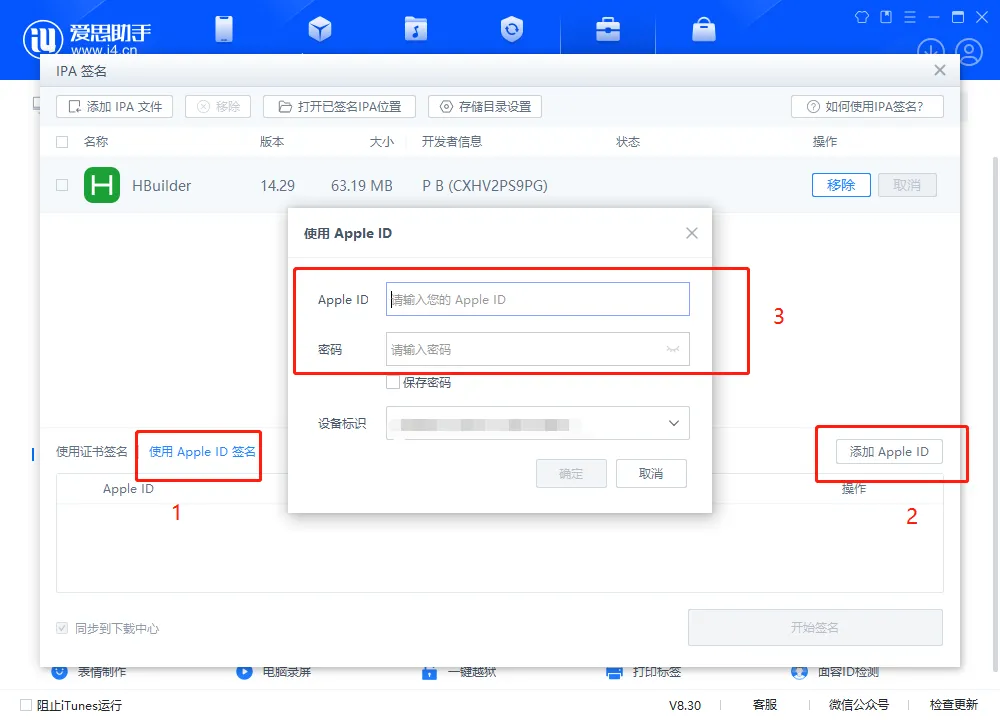Click 添加 Apple ID button

pyautogui.click(x=889, y=452)
